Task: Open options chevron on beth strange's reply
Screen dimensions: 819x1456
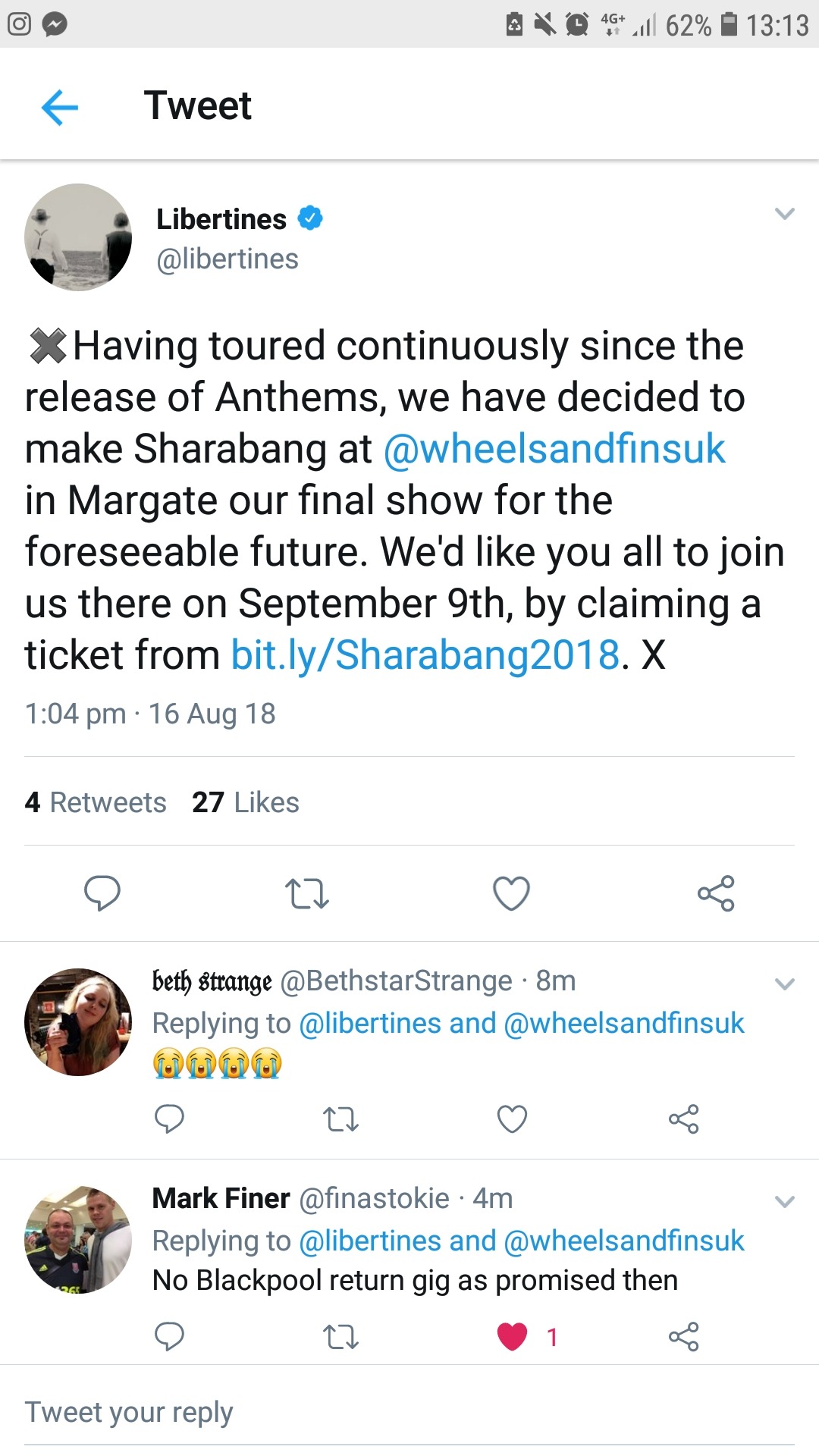Action: [784, 984]
